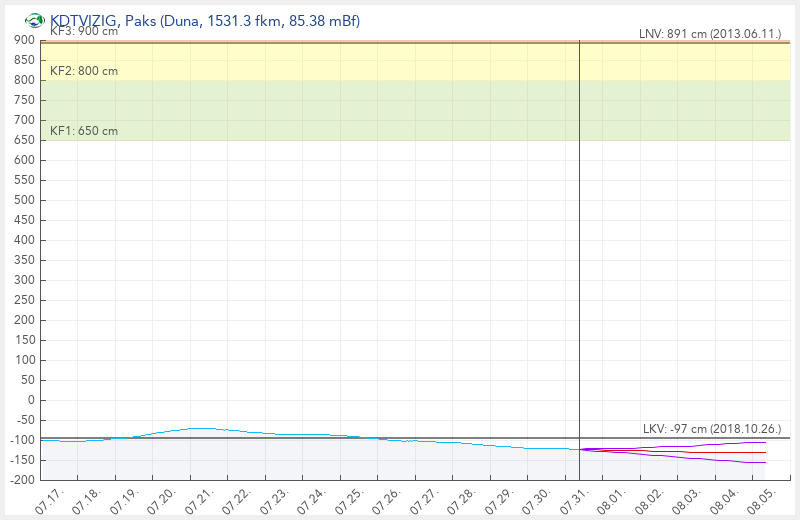Click the x-axis date 07.17.
The height and width of the screenshot is (520, 800).
[49, 500]
